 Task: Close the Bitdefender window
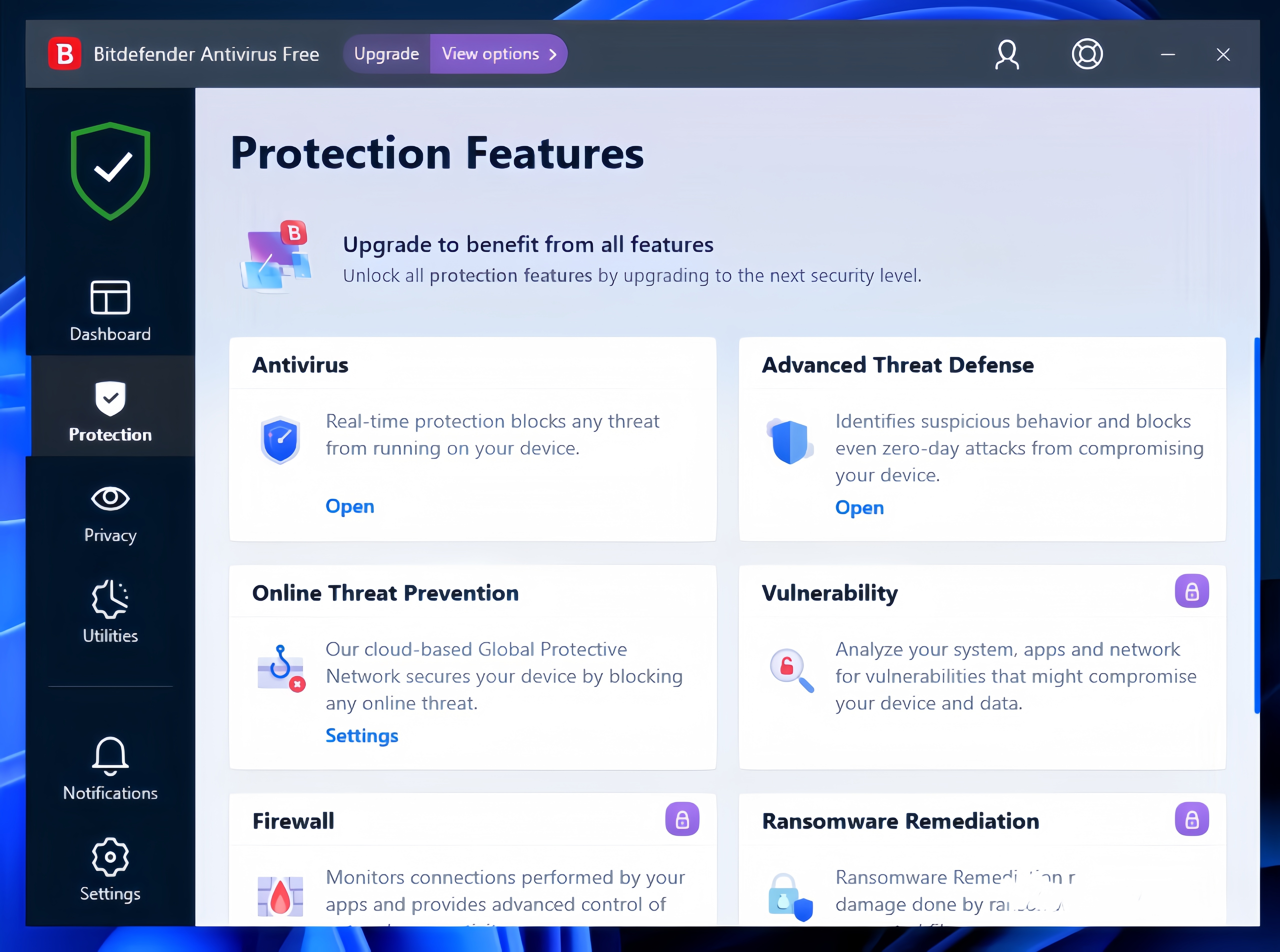pos(1223,55)
